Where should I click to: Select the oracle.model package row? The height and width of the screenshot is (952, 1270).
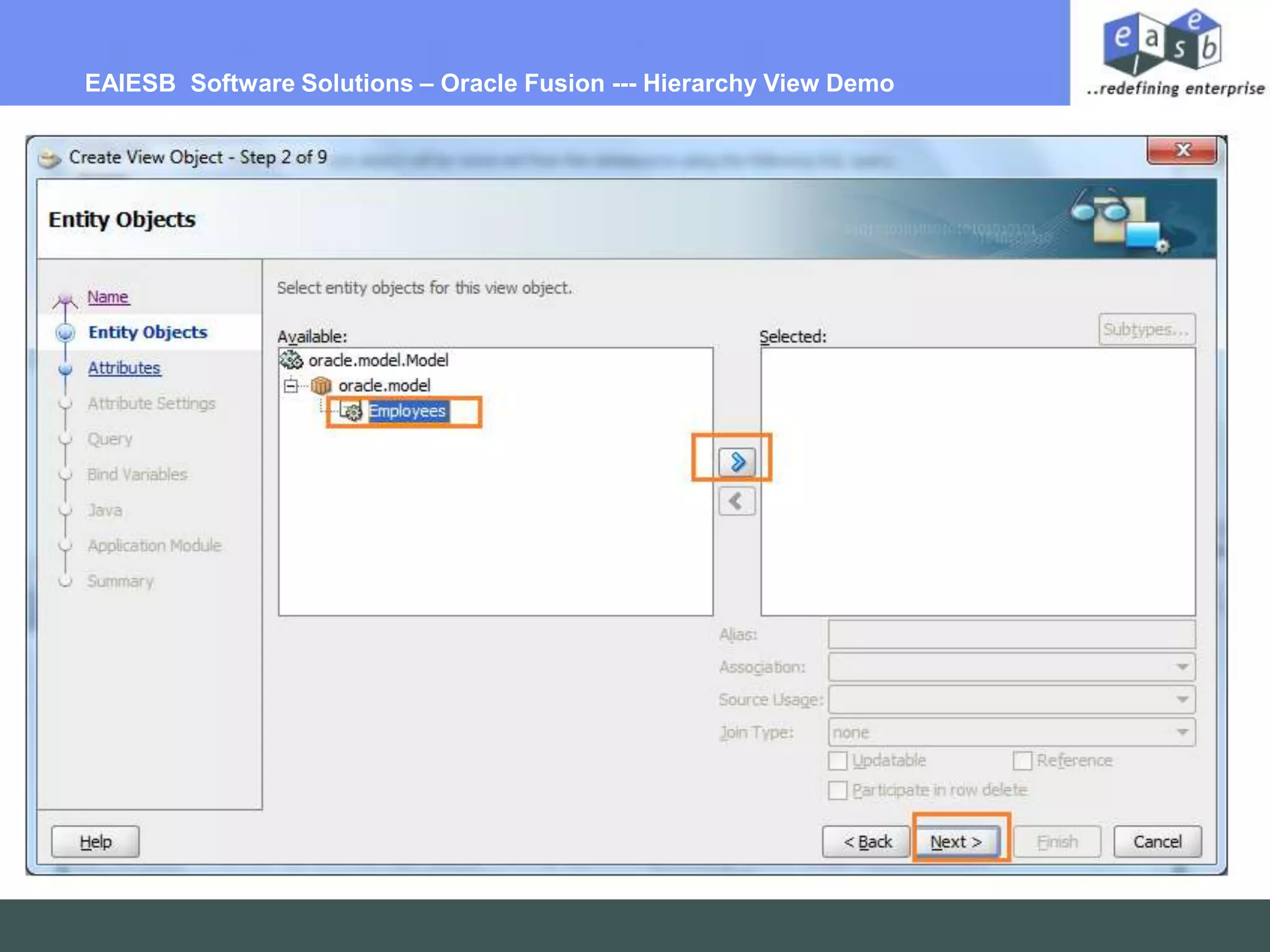coord(384,386)
